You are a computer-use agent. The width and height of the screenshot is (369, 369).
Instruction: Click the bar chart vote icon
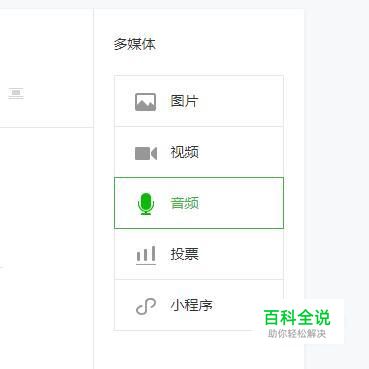146,255
